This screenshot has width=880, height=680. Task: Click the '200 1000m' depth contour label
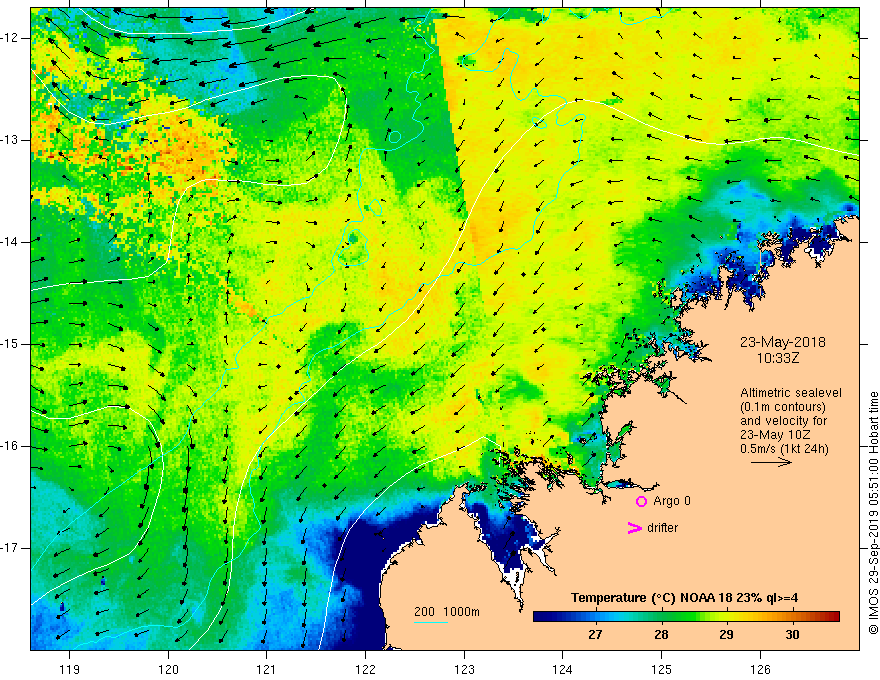tap(447, 612)
